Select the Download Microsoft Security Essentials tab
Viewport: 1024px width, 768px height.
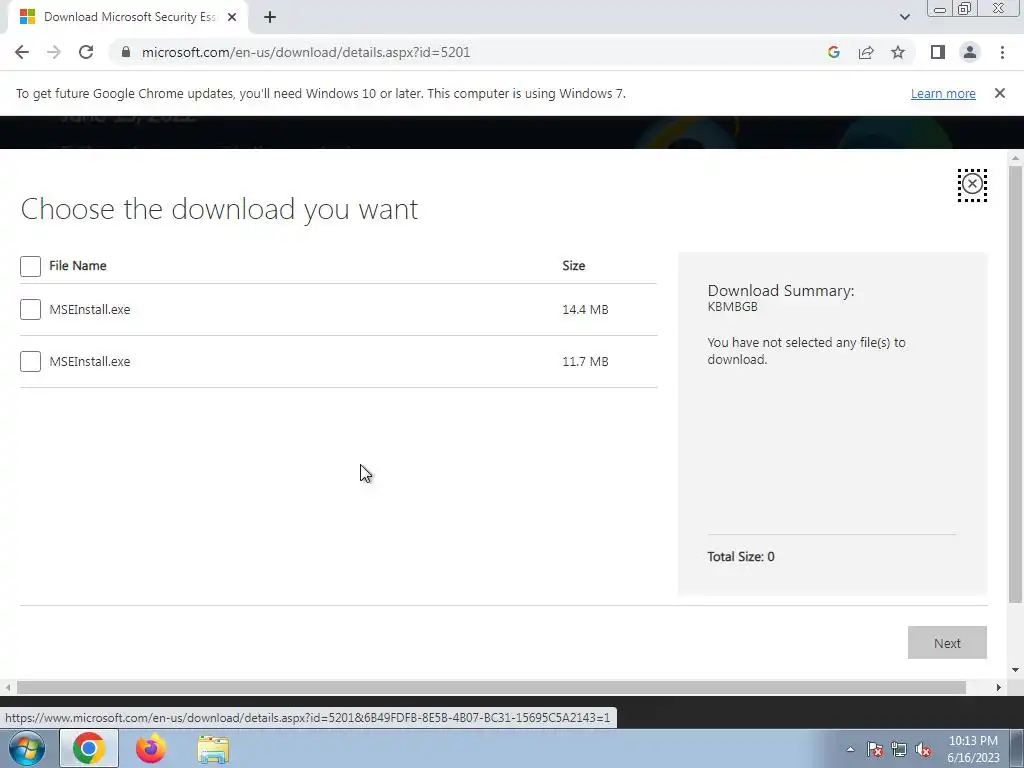pos(128,17)
